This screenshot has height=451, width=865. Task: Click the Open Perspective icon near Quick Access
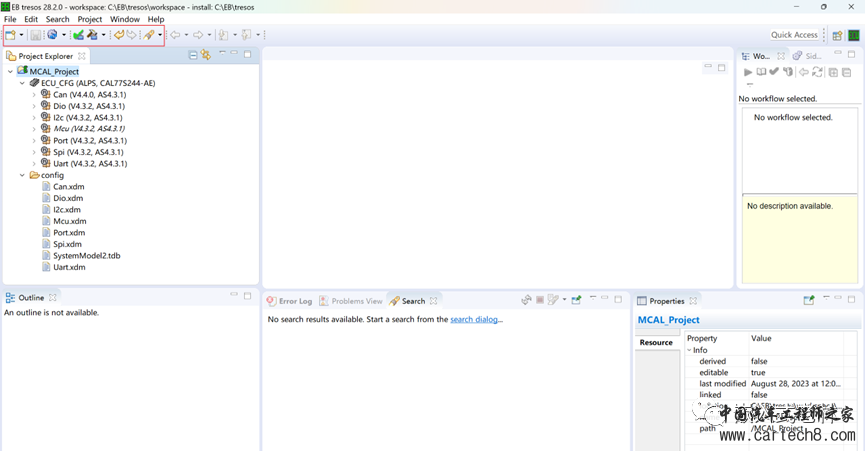(x=837, y=35)
